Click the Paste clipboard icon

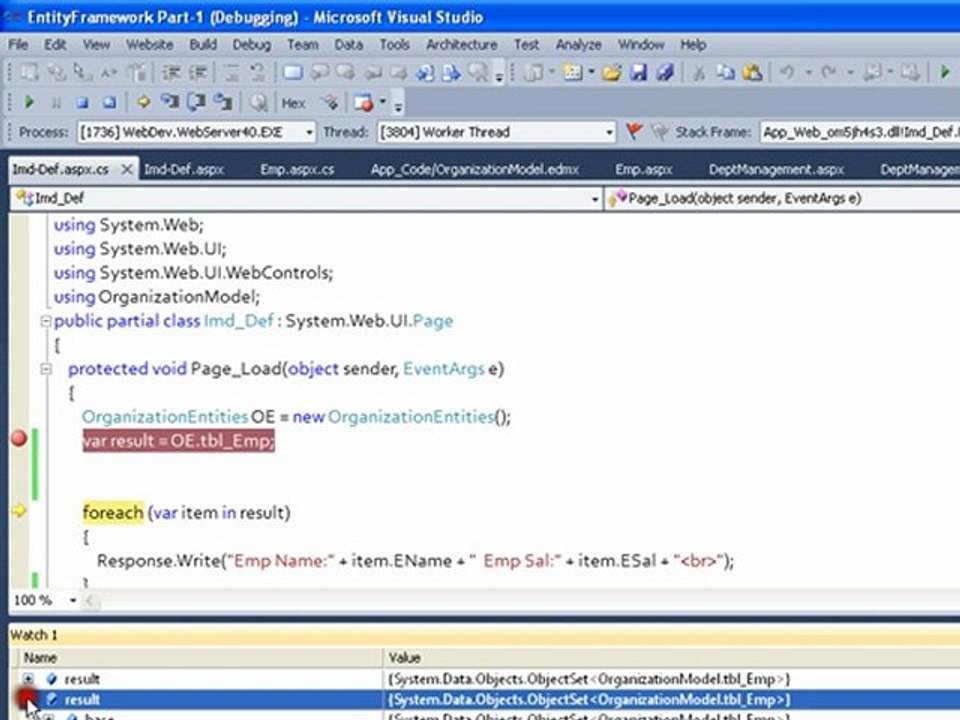[752, 73]
